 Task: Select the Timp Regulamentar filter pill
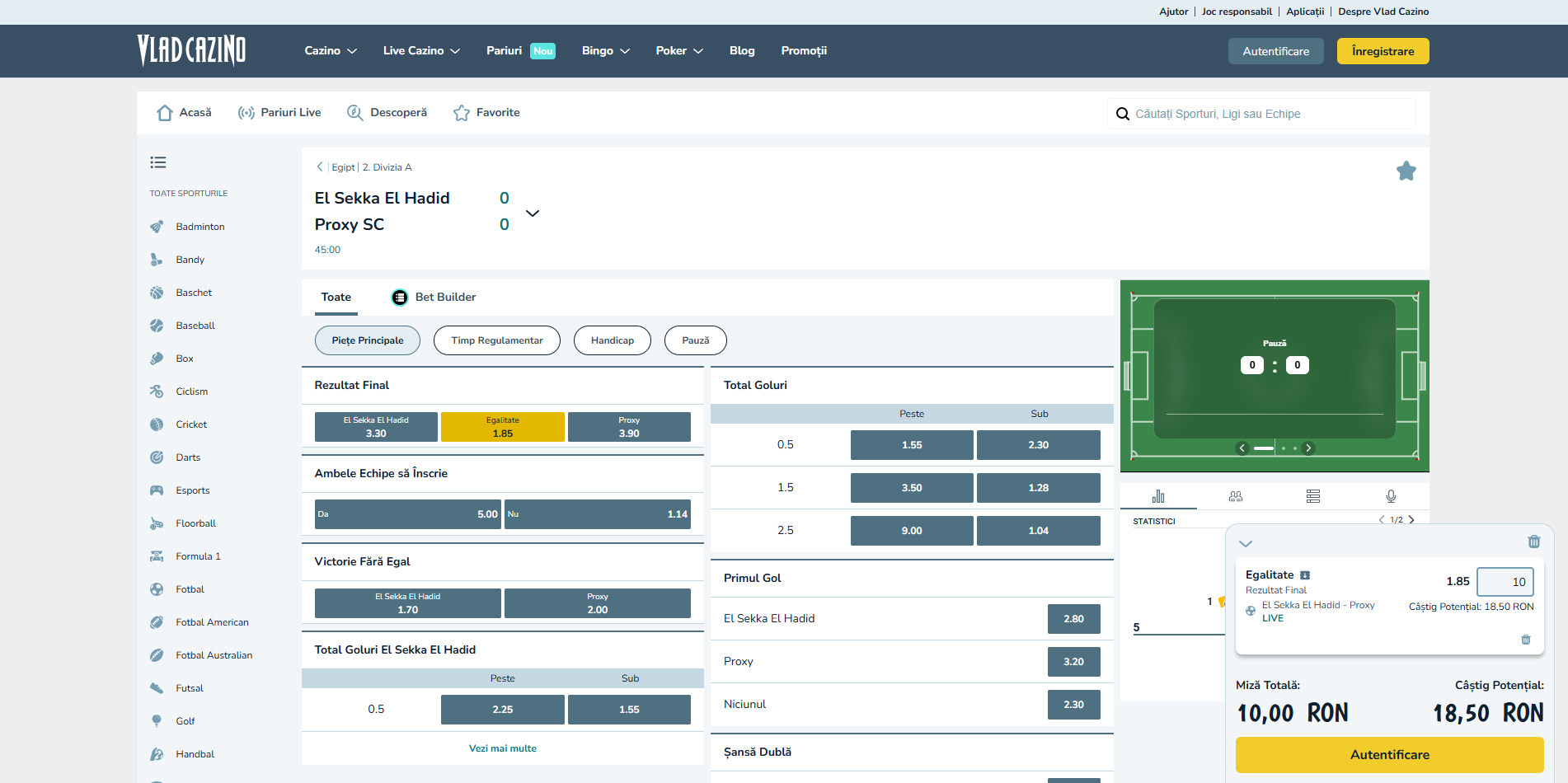tap(496, 340)
